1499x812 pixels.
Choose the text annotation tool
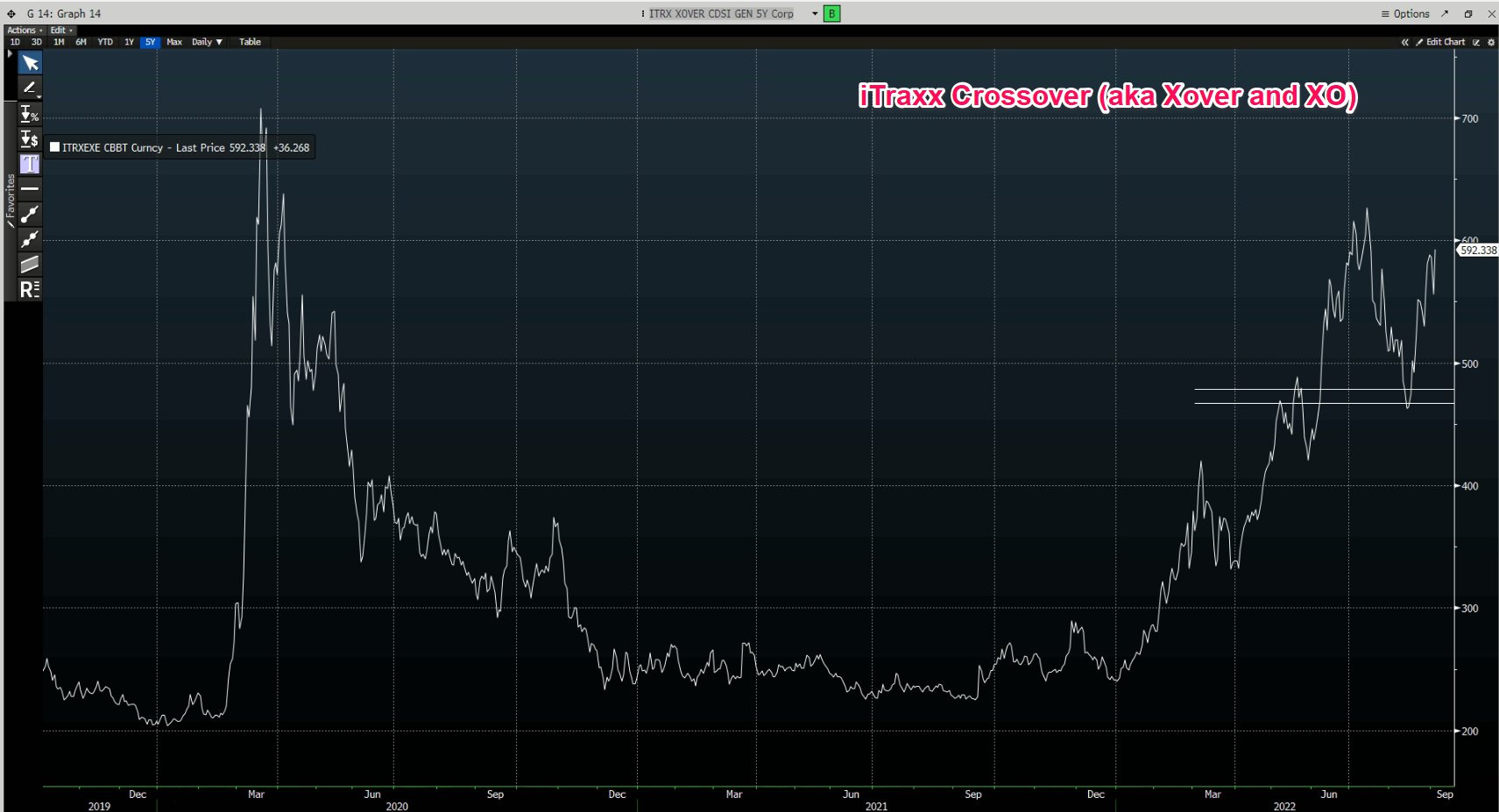(30, 164)
